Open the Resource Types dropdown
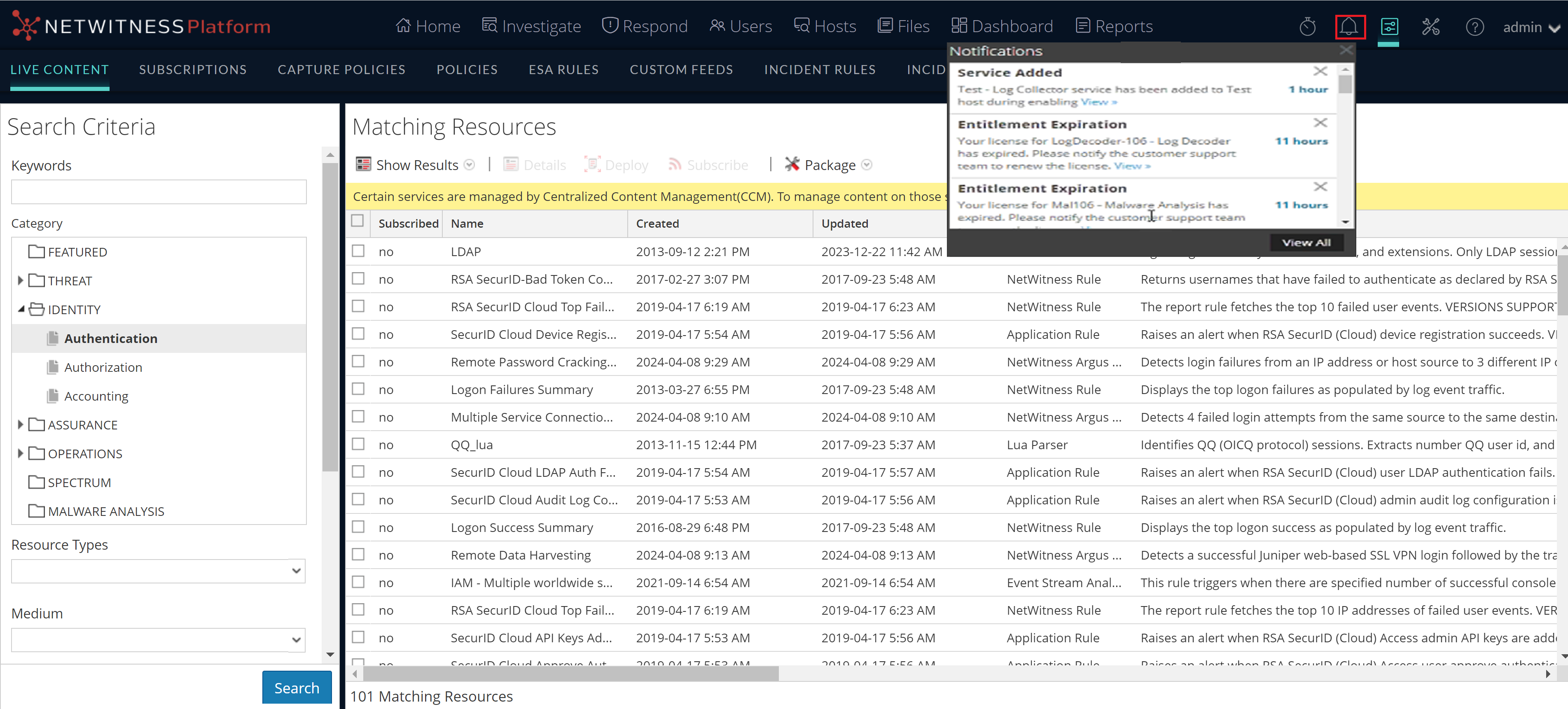The width and height of the screenshot is (1568, 709). 158,571
